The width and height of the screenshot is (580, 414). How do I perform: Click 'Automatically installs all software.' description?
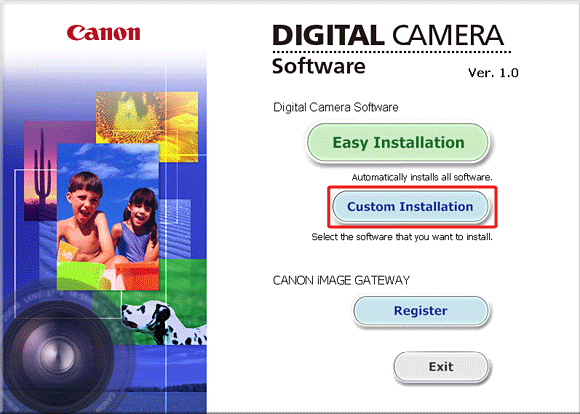(x=422, y=177)
